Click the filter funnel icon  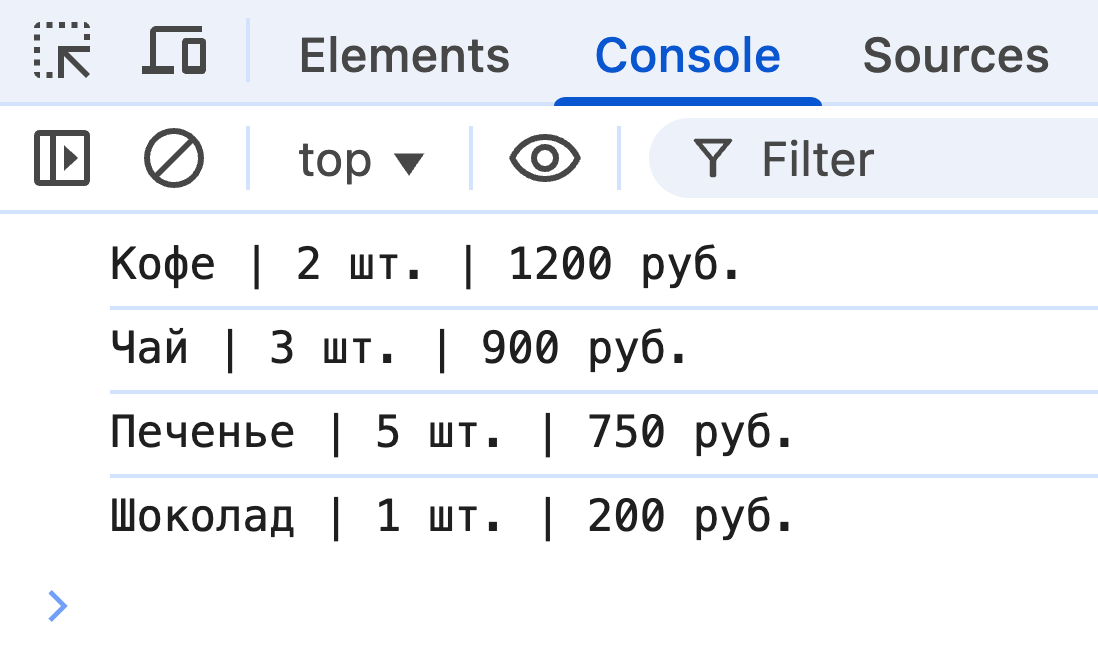click(712, 158)
